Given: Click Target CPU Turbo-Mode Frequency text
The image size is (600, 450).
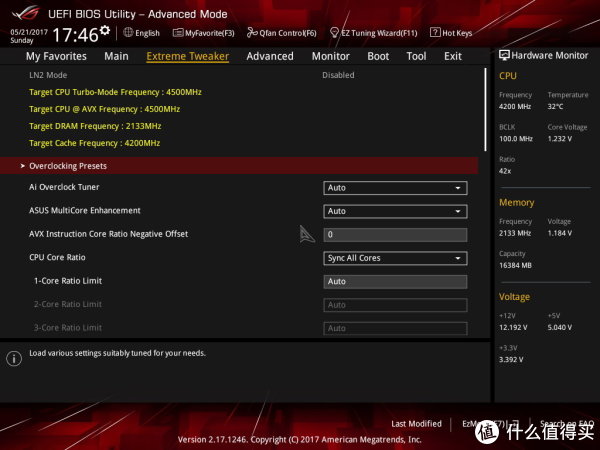Looking at the screenshot, I should 115,92.
